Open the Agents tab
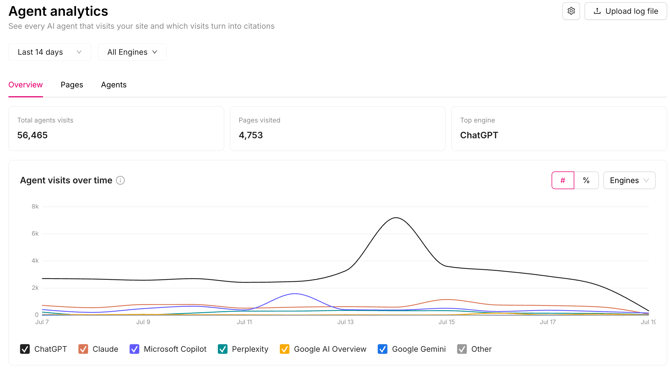This screenshot has height=370, width=670. pos(114,85)
